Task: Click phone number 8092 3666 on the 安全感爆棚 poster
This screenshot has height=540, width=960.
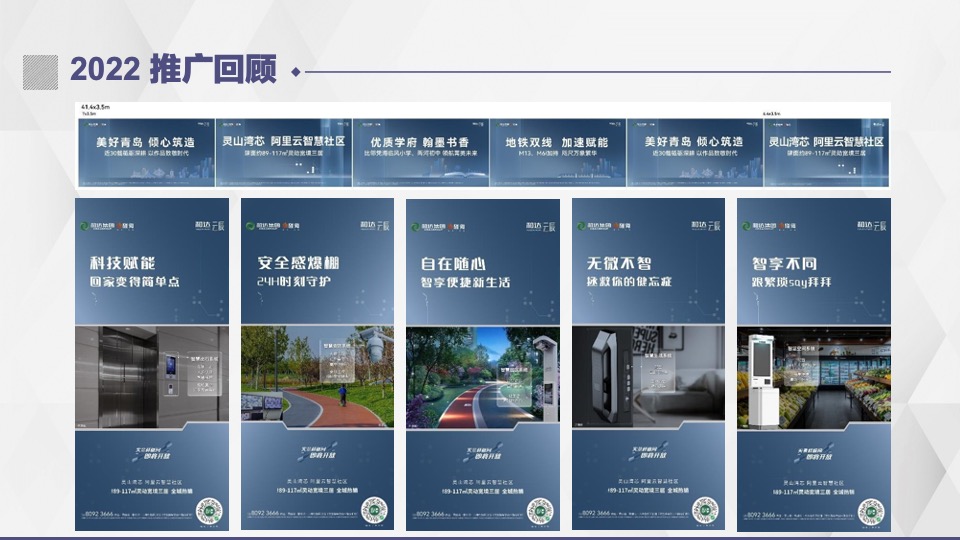Action: [x=264, y=514]
